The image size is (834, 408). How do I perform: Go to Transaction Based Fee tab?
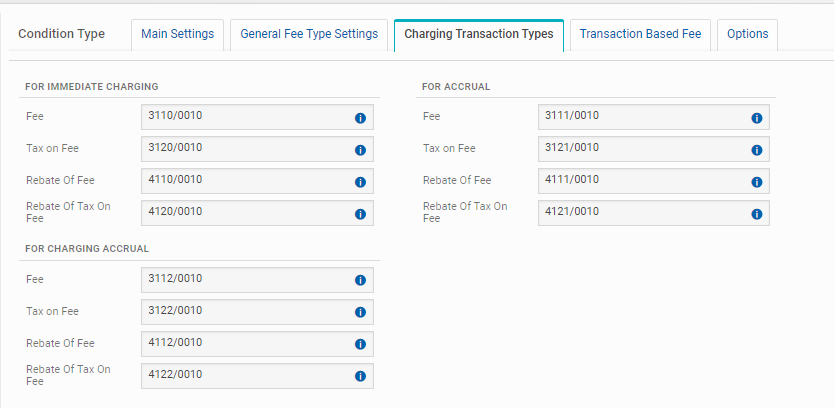coord(640,34)
